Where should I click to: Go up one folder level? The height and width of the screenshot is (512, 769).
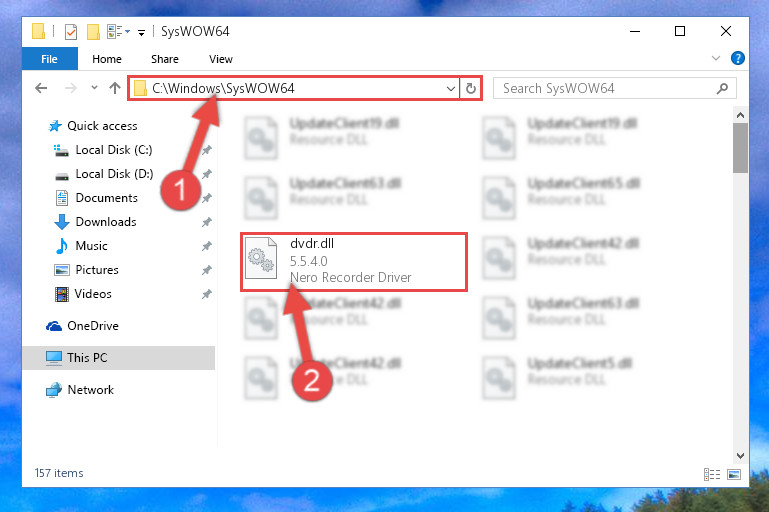coord(115,88)
